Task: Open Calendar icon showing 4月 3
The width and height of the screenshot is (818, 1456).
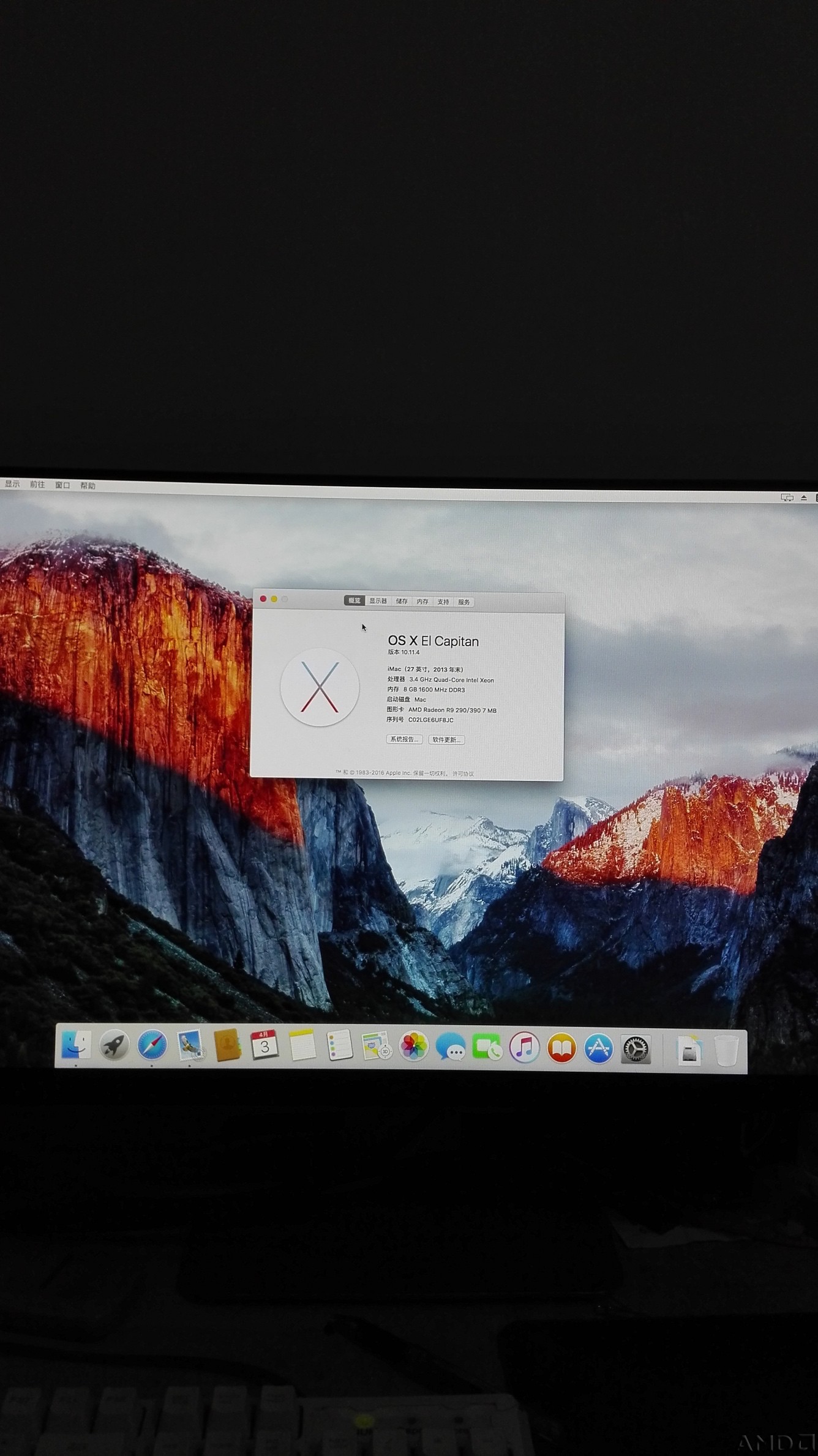Action: (265, 1045)
